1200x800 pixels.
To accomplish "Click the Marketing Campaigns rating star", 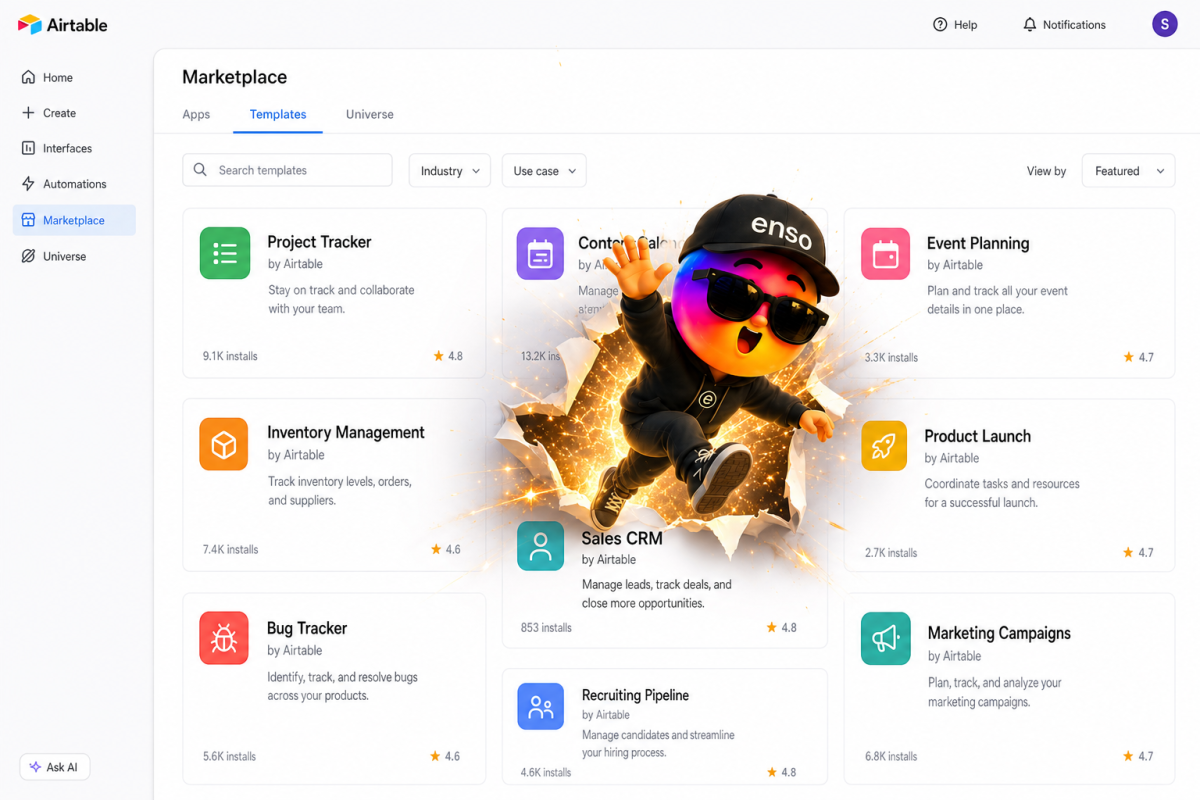I will (1129, 756).
